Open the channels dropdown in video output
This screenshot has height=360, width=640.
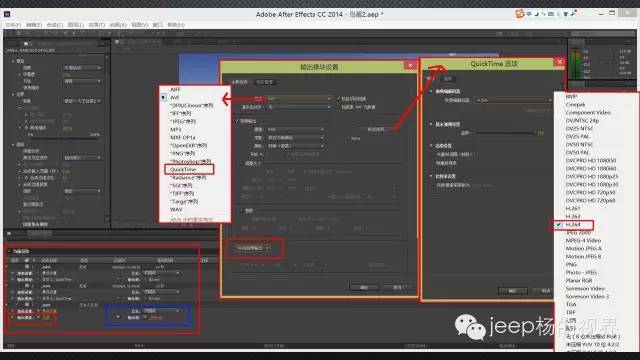[x=296, y=129]
